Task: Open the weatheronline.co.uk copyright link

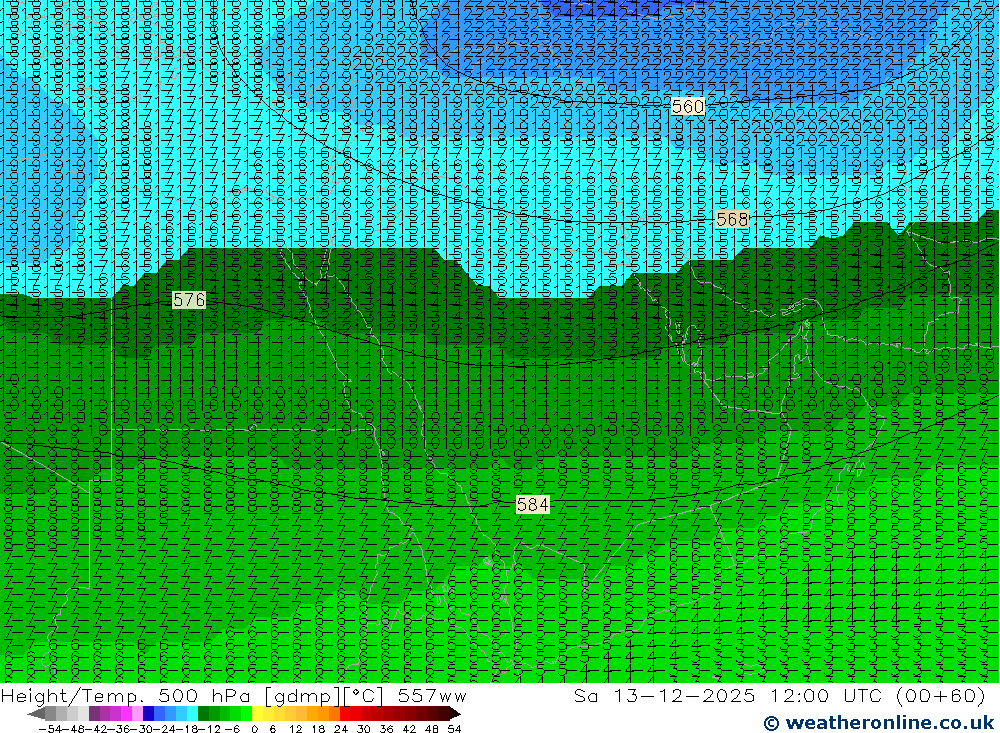Action: [x=879, y=723]
